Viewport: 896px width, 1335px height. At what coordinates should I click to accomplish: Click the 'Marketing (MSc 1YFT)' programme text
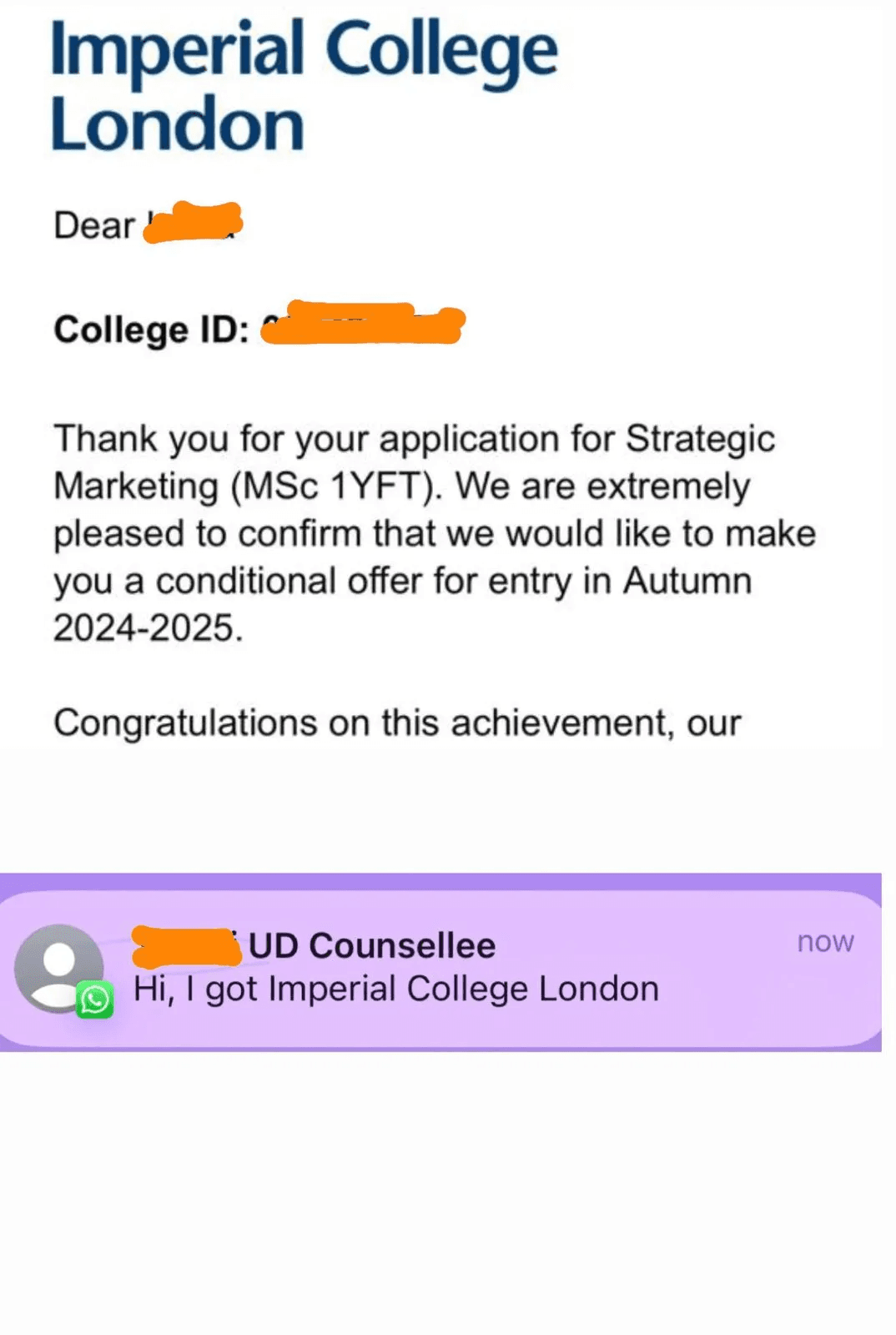[x=248, y=486]
